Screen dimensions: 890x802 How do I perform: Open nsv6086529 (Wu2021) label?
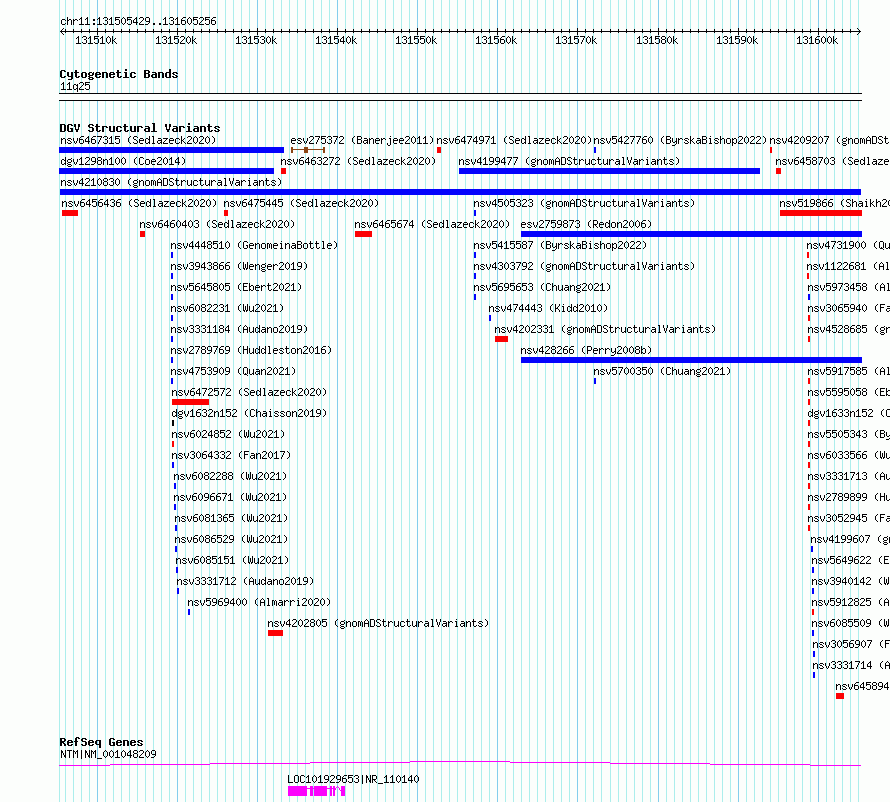click(x=232, y=539)
